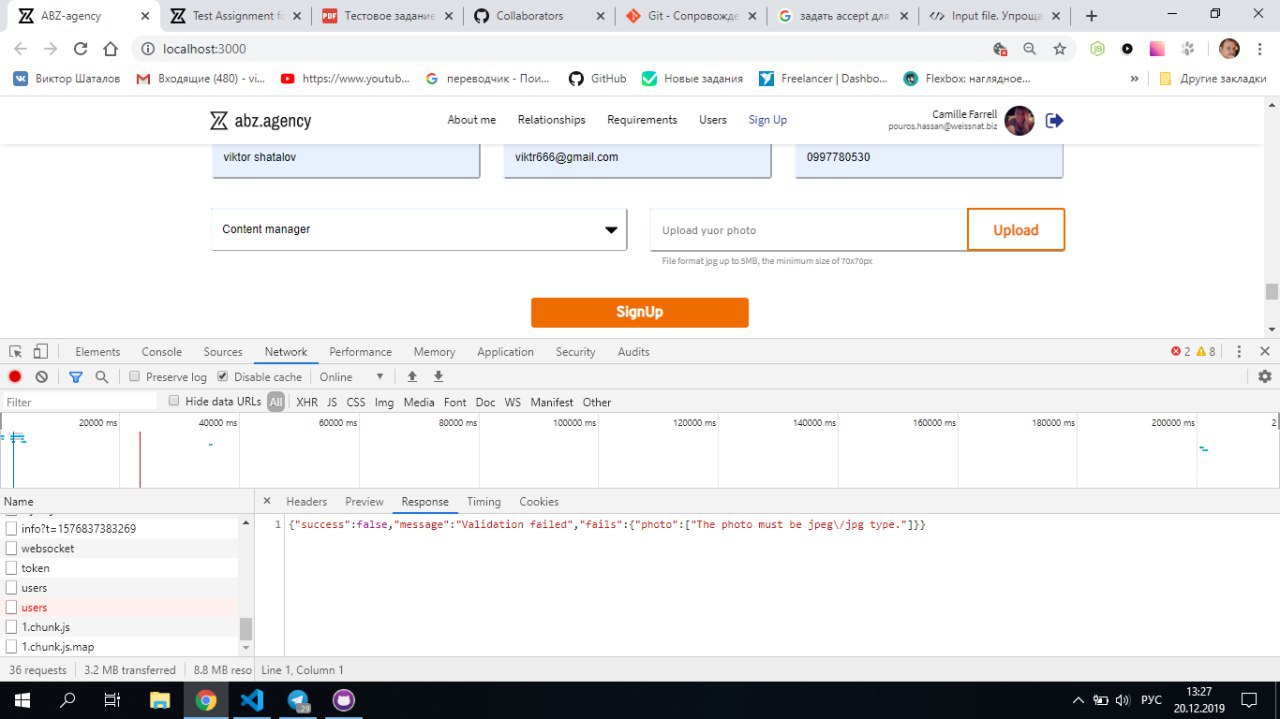The image size is (1280, 719).
Task: Click the orange SignUp button
Action: click(639, 312)
